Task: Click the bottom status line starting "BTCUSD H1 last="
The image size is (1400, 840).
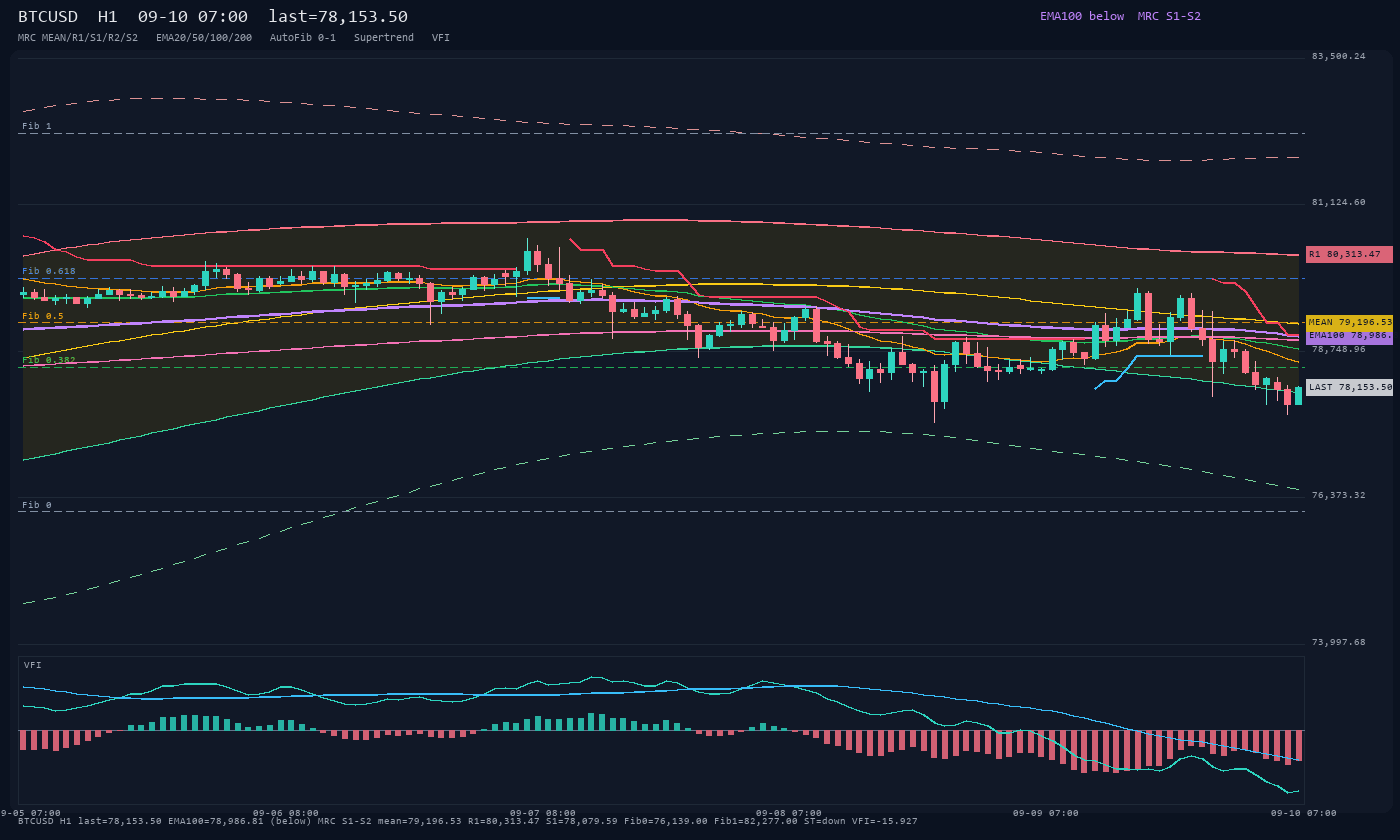Action: click(468, 821)
